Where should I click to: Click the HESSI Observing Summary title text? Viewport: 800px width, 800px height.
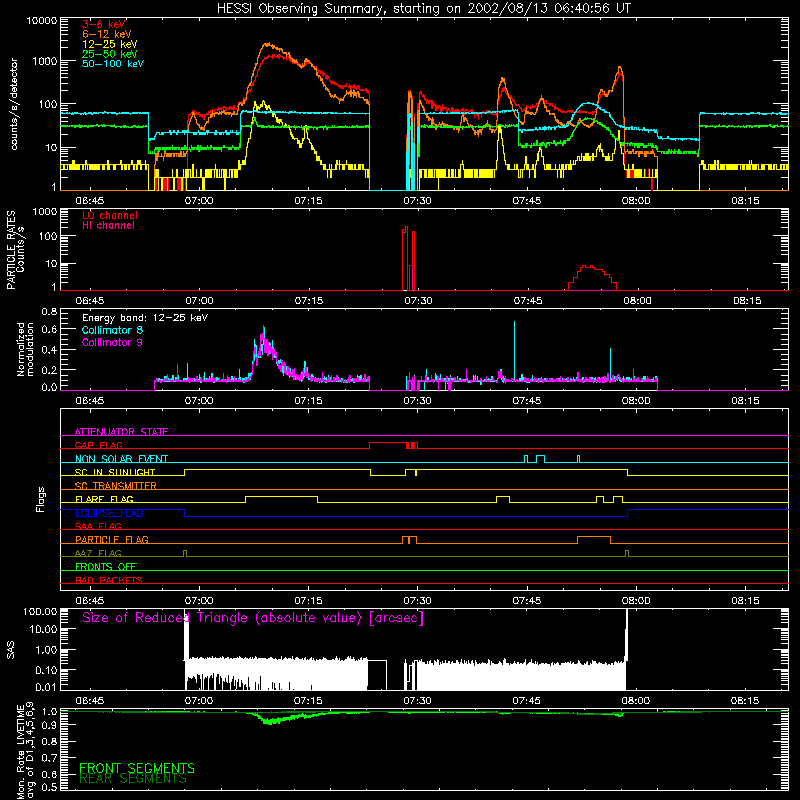[x=423, y=9]
